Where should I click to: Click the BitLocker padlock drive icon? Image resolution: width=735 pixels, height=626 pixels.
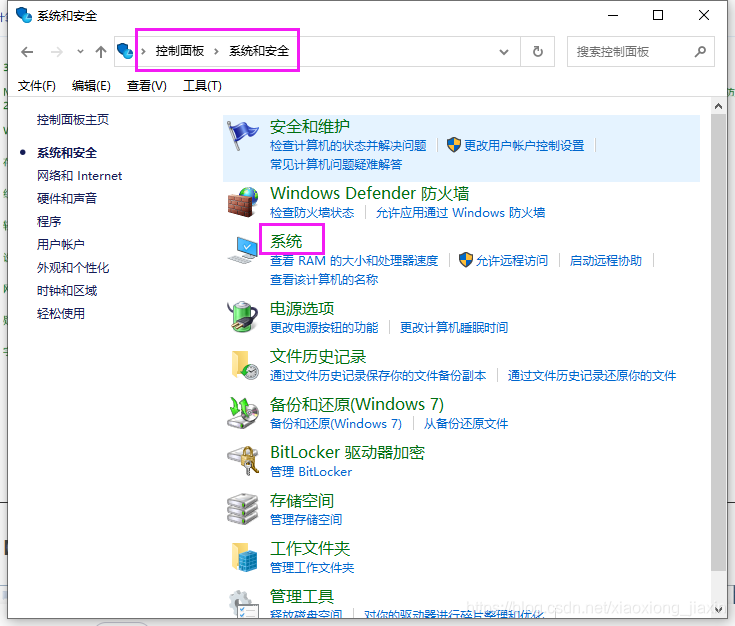[243, 460]
